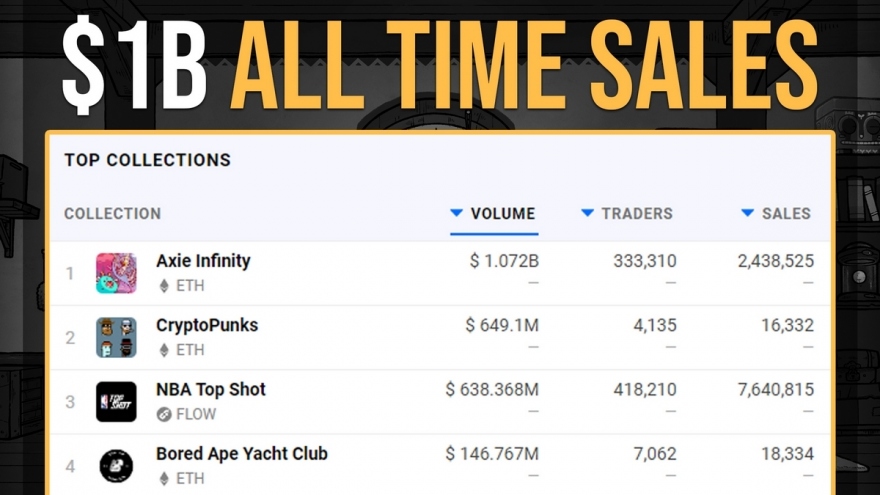Viewport: 880px width, 495px height.
Task: Select the VOLUME column header
Action: pos(503,213)
